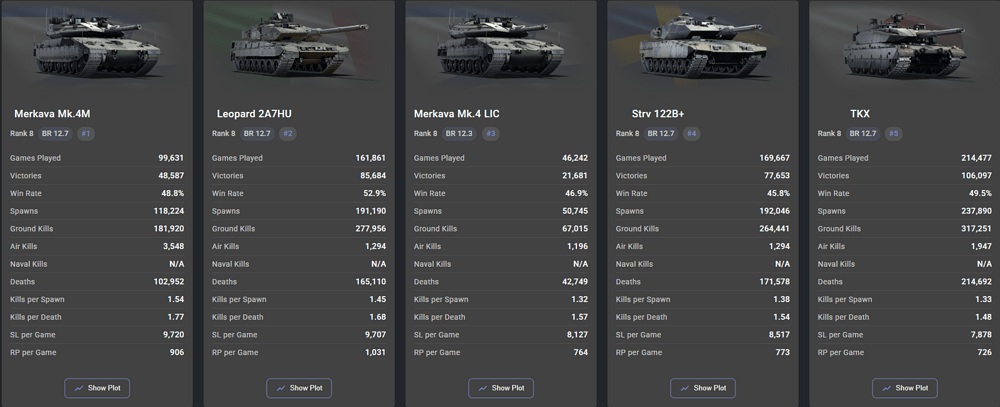Show the plot for TKX
Viewport: 1000px width, 407px height.
pos(904,388)
